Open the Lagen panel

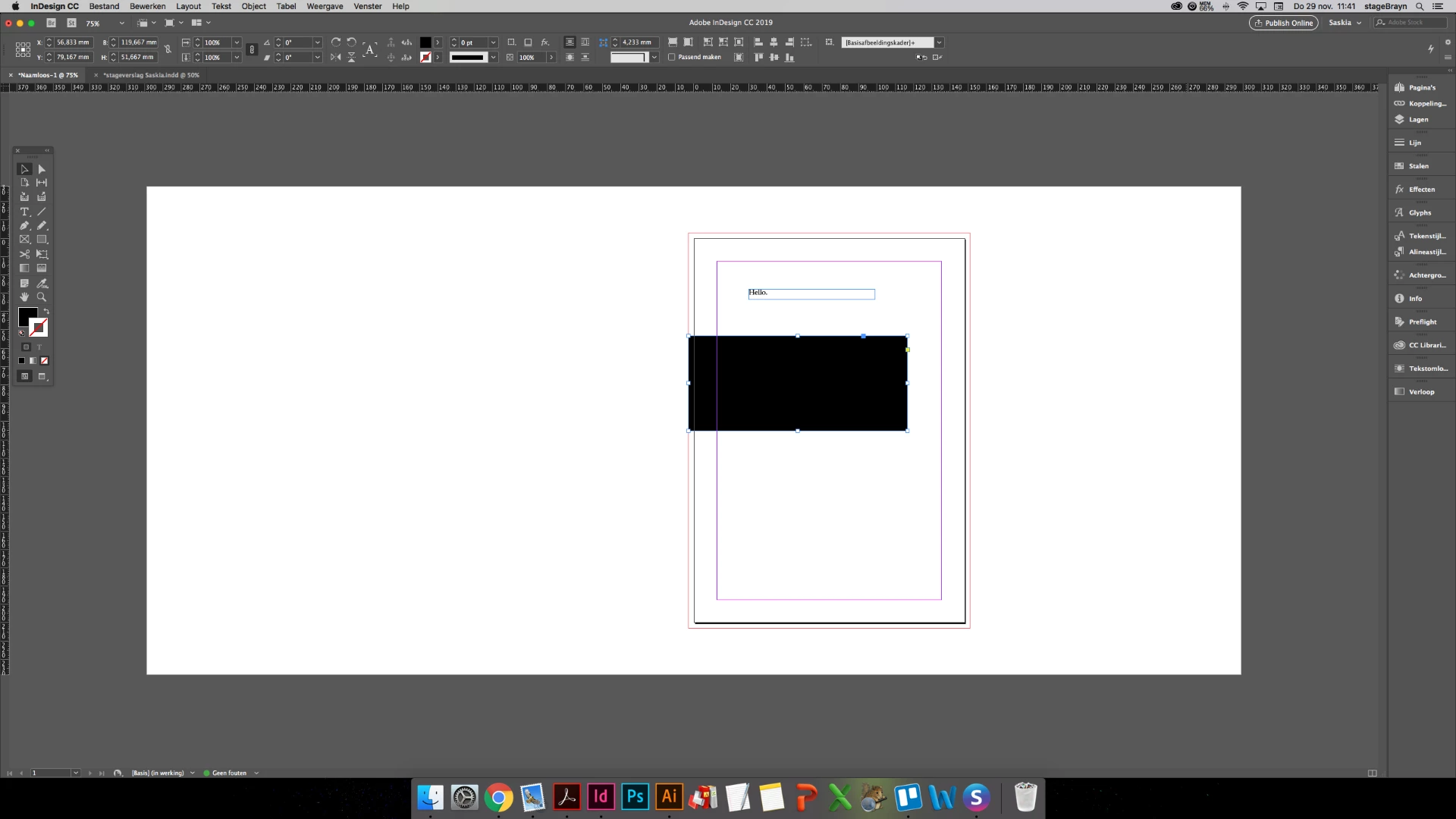point(1417,119)
